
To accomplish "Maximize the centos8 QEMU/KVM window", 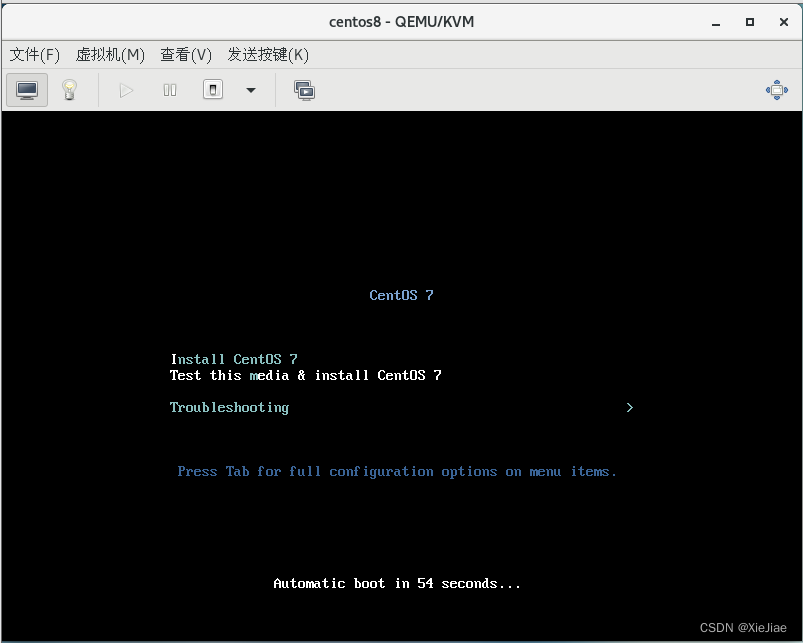I will click(x=750, y=22).
